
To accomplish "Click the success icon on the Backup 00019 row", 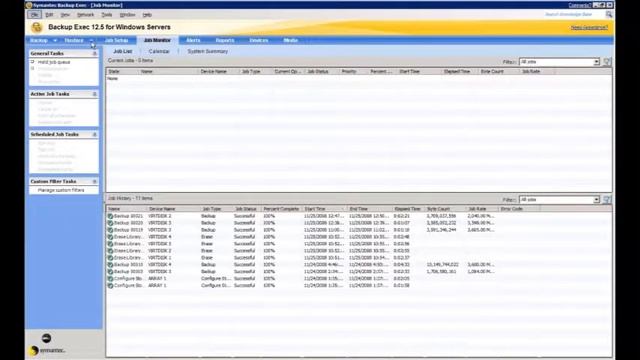I will [110, 230].
